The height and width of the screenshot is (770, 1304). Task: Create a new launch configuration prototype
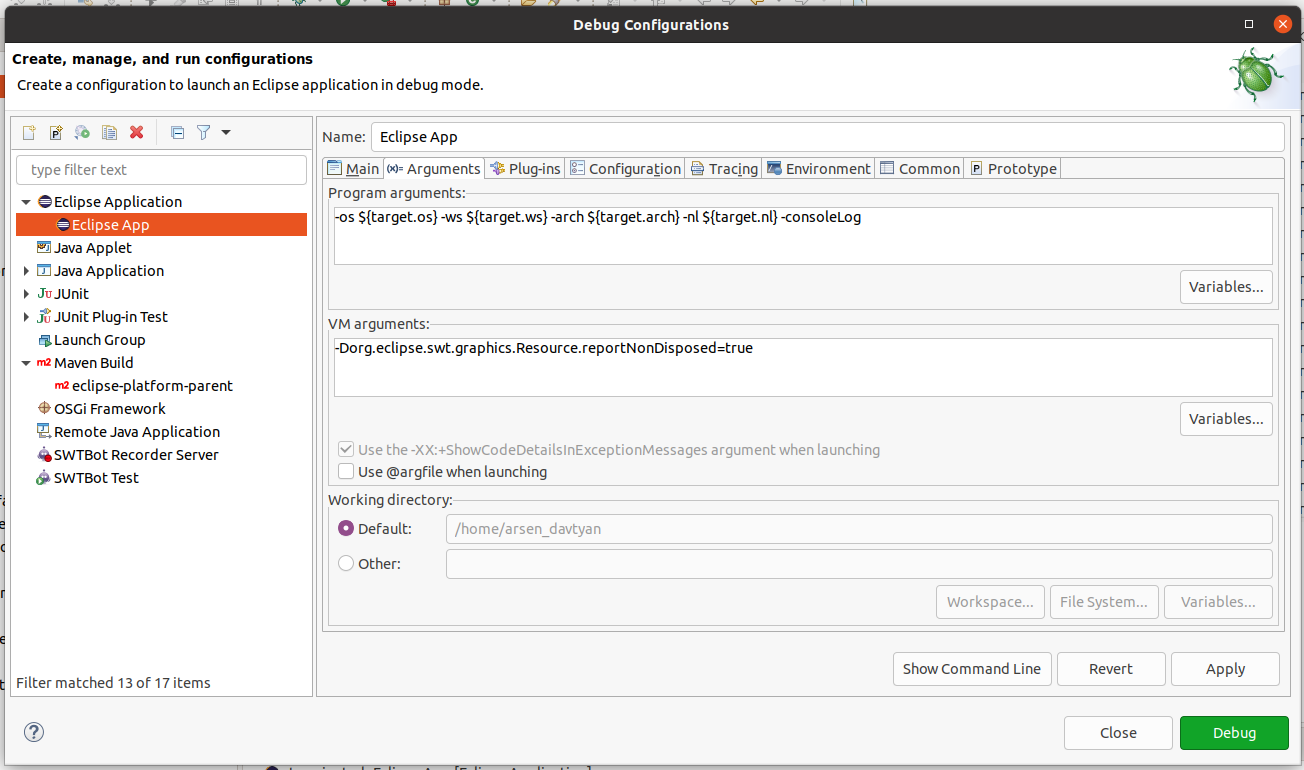coord(56,132)
